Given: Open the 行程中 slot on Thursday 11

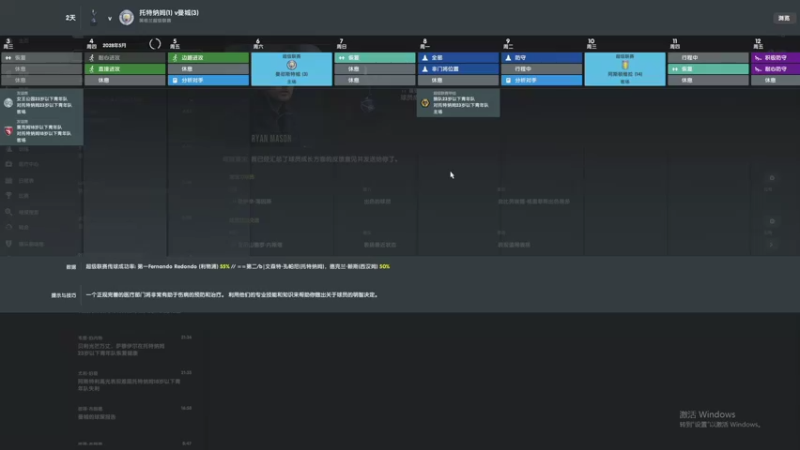Looking at the screenshot, I should pos(708,58).
